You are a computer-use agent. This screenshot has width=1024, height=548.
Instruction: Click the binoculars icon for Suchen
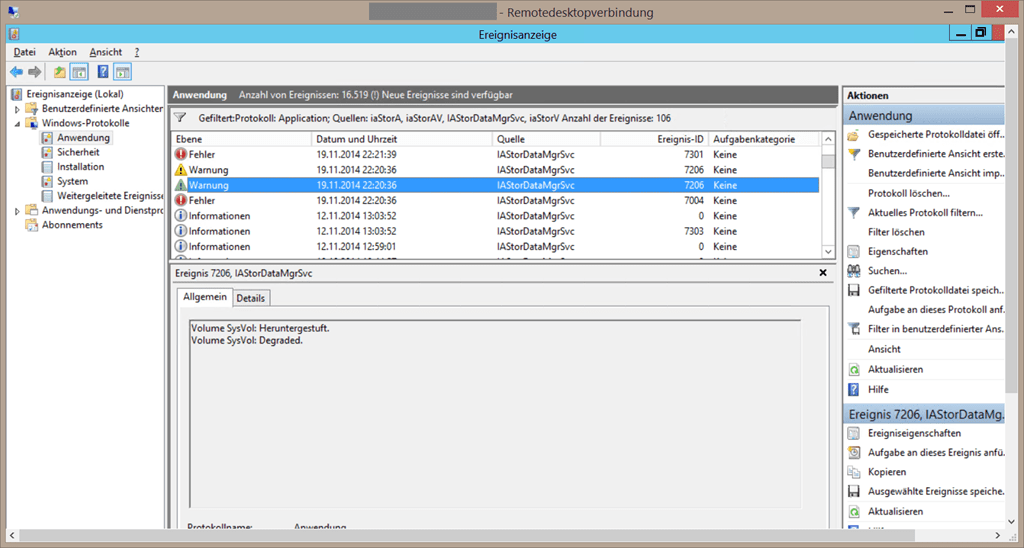point(854,271)
